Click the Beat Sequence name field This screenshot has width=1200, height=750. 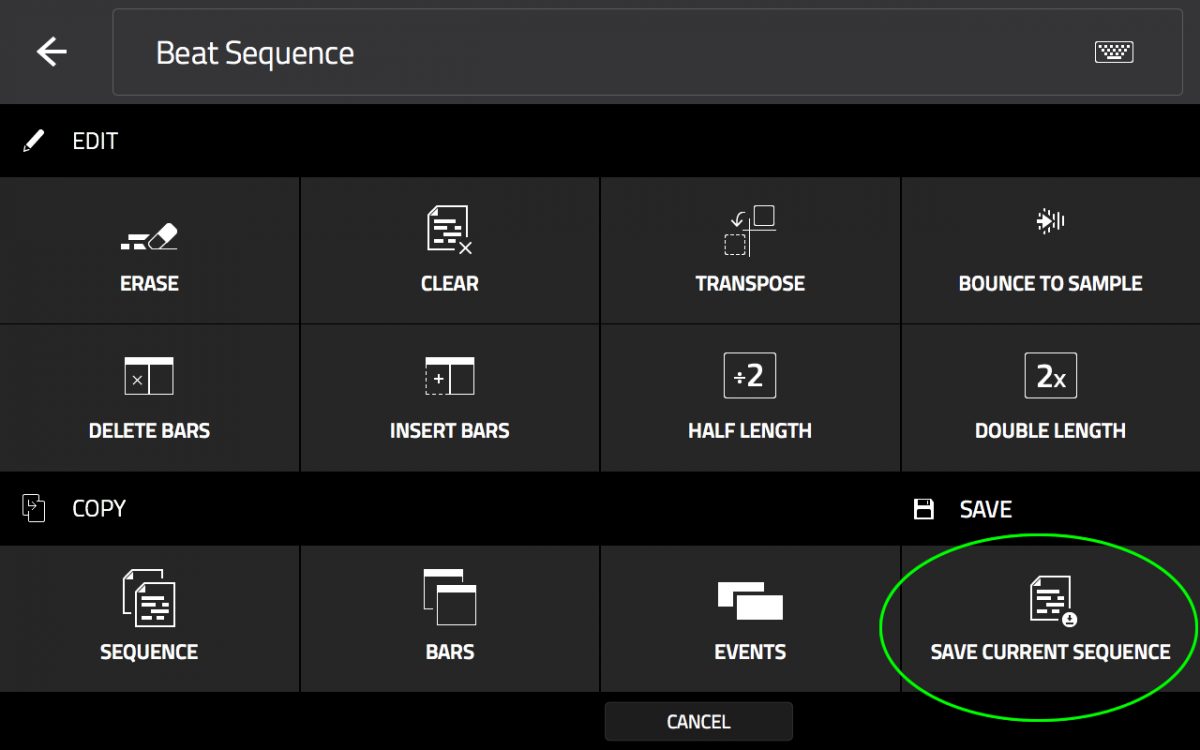600,52
